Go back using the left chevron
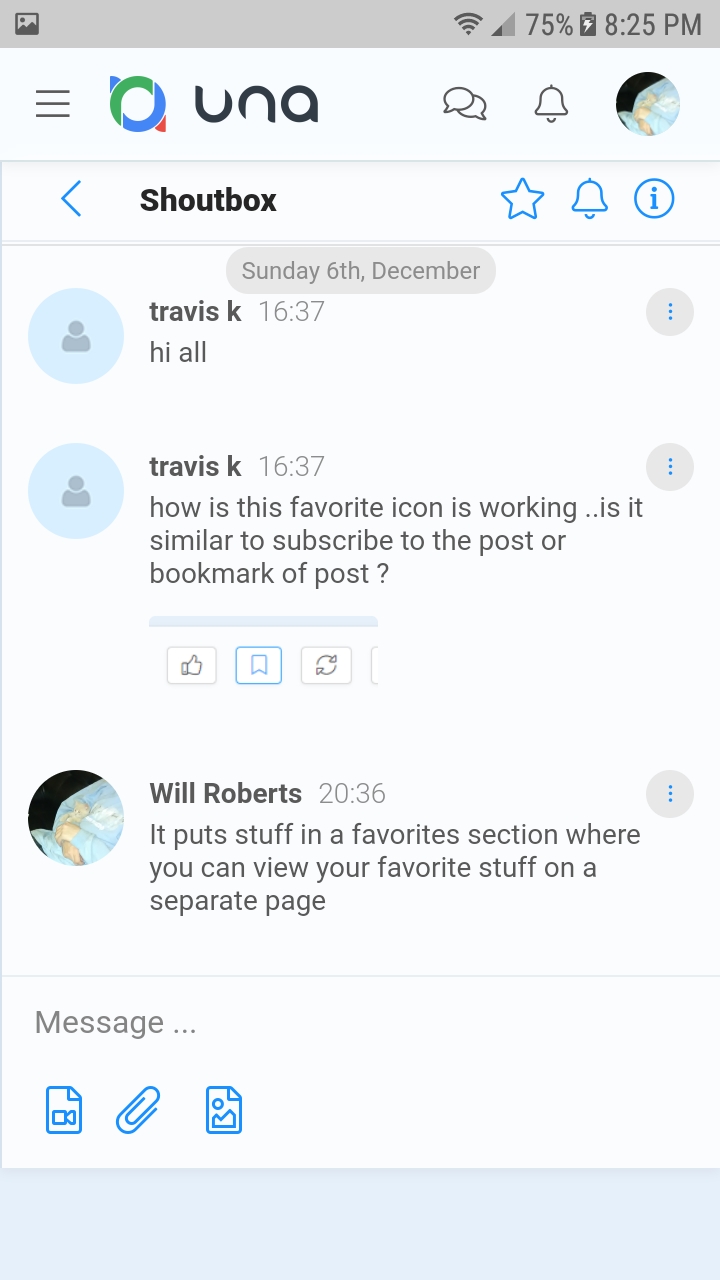Image resolution: width=720 pixels, height=1280 pixels. pyautogui.click(x=71, y=199)
